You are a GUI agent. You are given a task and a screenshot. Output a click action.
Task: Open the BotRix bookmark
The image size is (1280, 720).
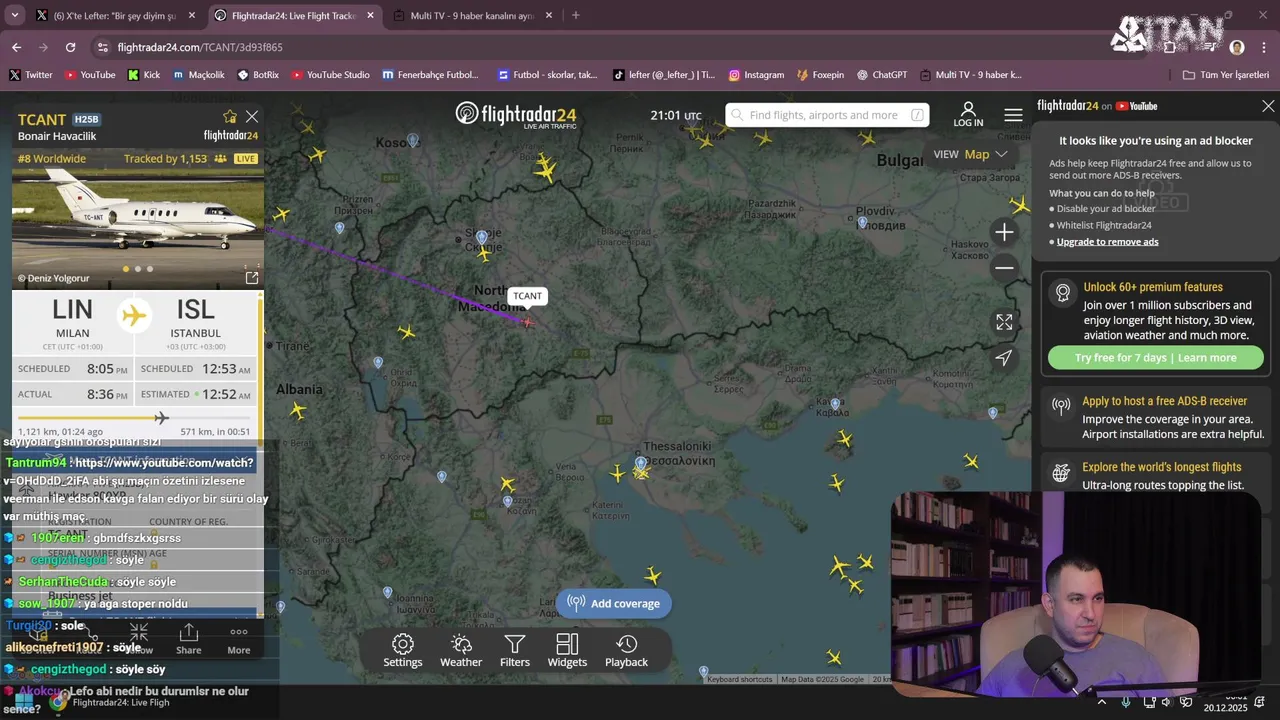[258, 75]
